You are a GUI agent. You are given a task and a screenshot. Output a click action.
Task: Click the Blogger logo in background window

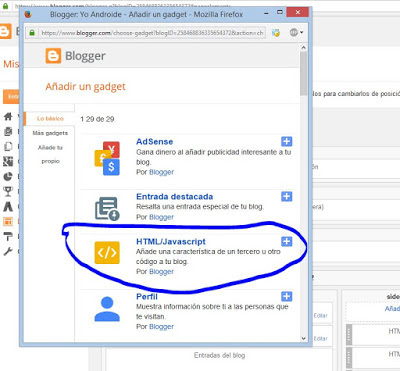tap(6, 31)
